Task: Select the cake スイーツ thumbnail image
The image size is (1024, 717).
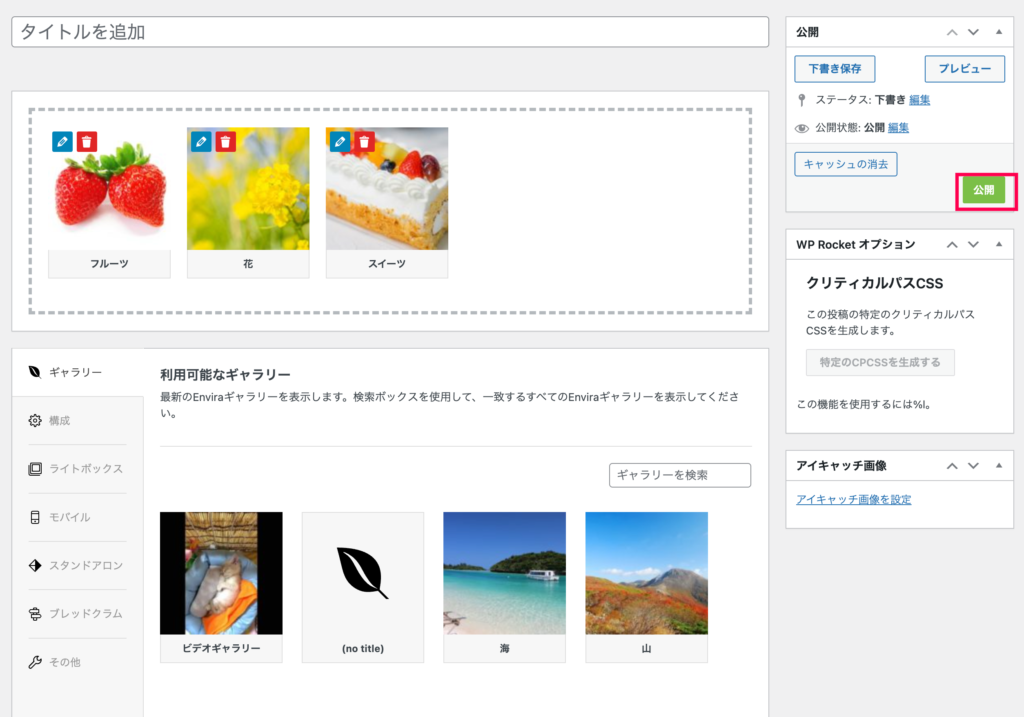Action: pyautogui.click(x=387, y=189)
